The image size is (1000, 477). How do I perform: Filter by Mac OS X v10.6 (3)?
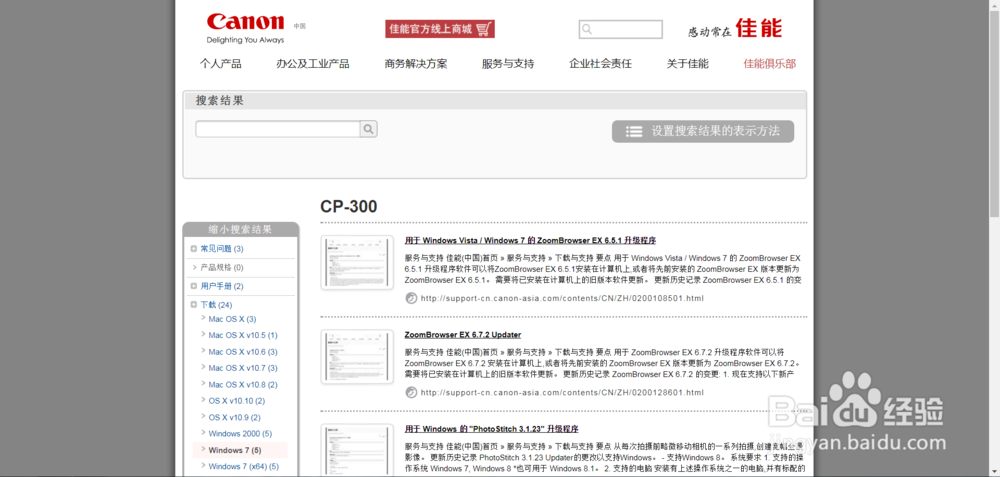click(243, 352)
